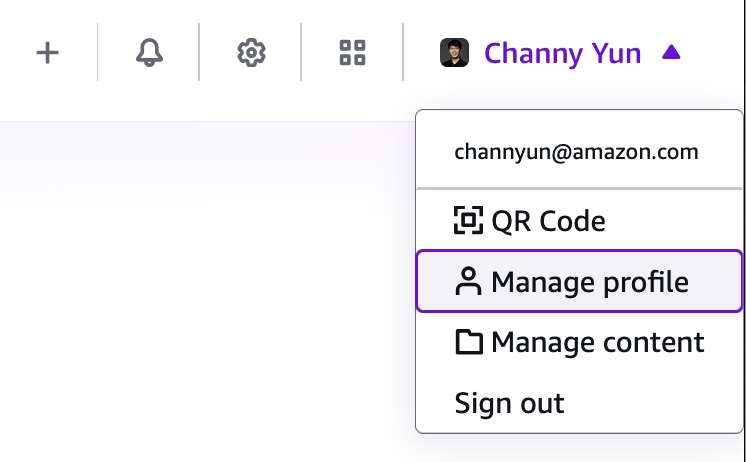Click the 'QR Code' text label
Viewport: 746px width, 462px height.
[548, 221]
